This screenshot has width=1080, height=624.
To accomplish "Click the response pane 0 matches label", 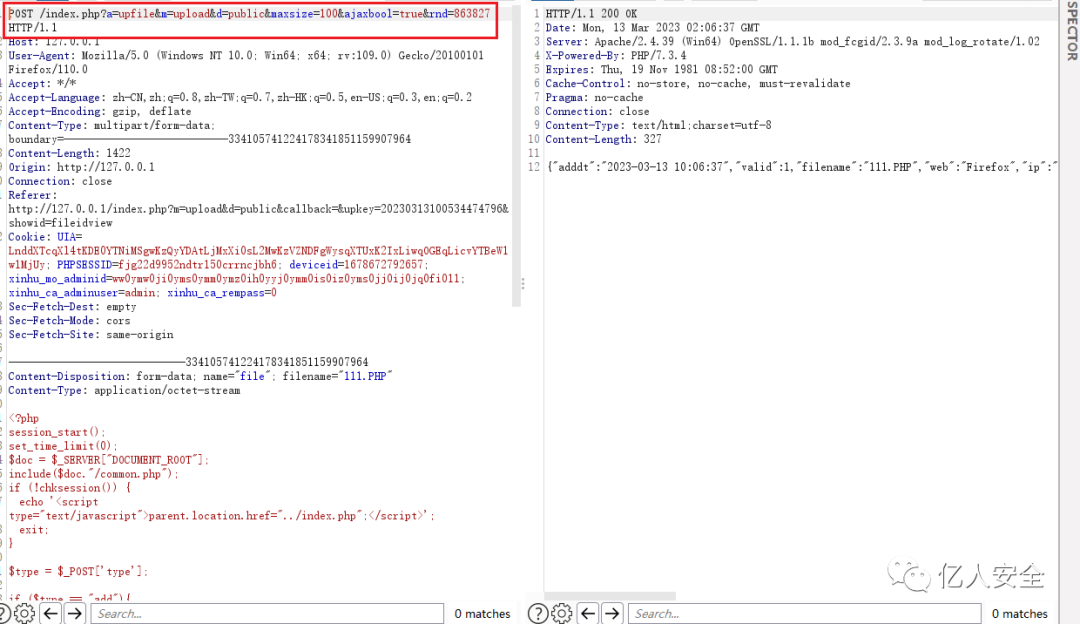I will pyautogui.click(x=1019, y=613).
